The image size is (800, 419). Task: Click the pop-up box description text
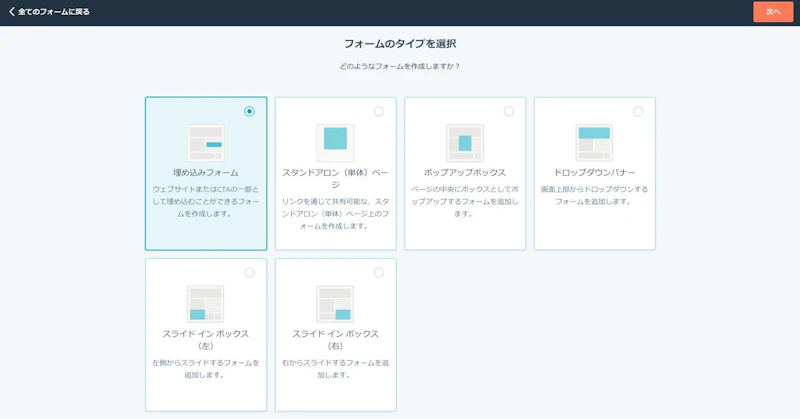[x=465, y=202]
